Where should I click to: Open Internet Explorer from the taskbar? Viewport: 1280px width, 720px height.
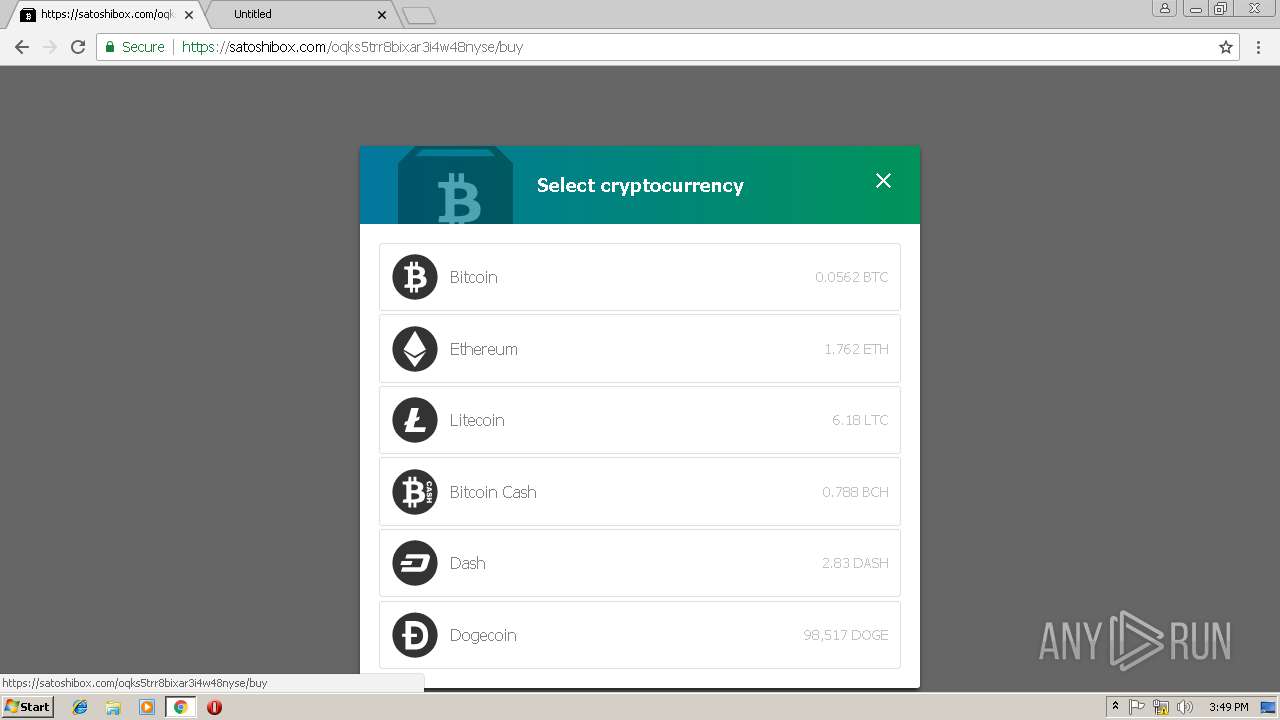pos(80,707)
